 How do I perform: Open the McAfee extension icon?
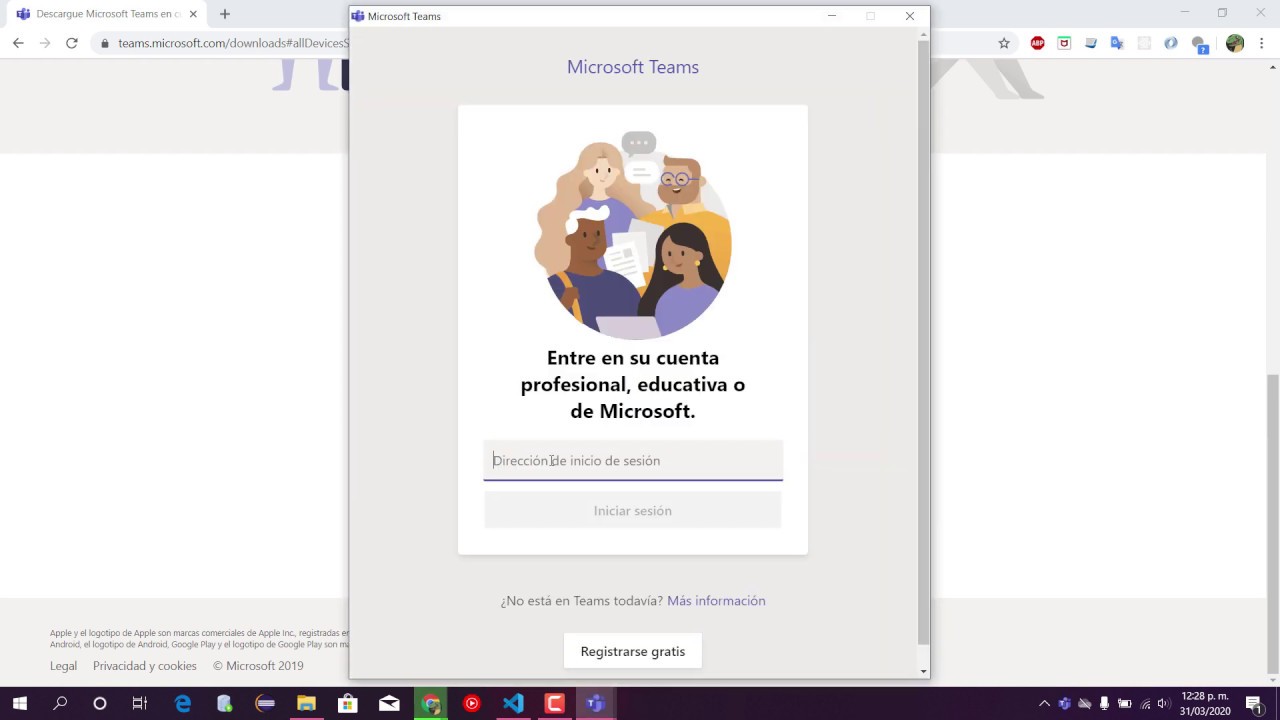pos(1064,43)
